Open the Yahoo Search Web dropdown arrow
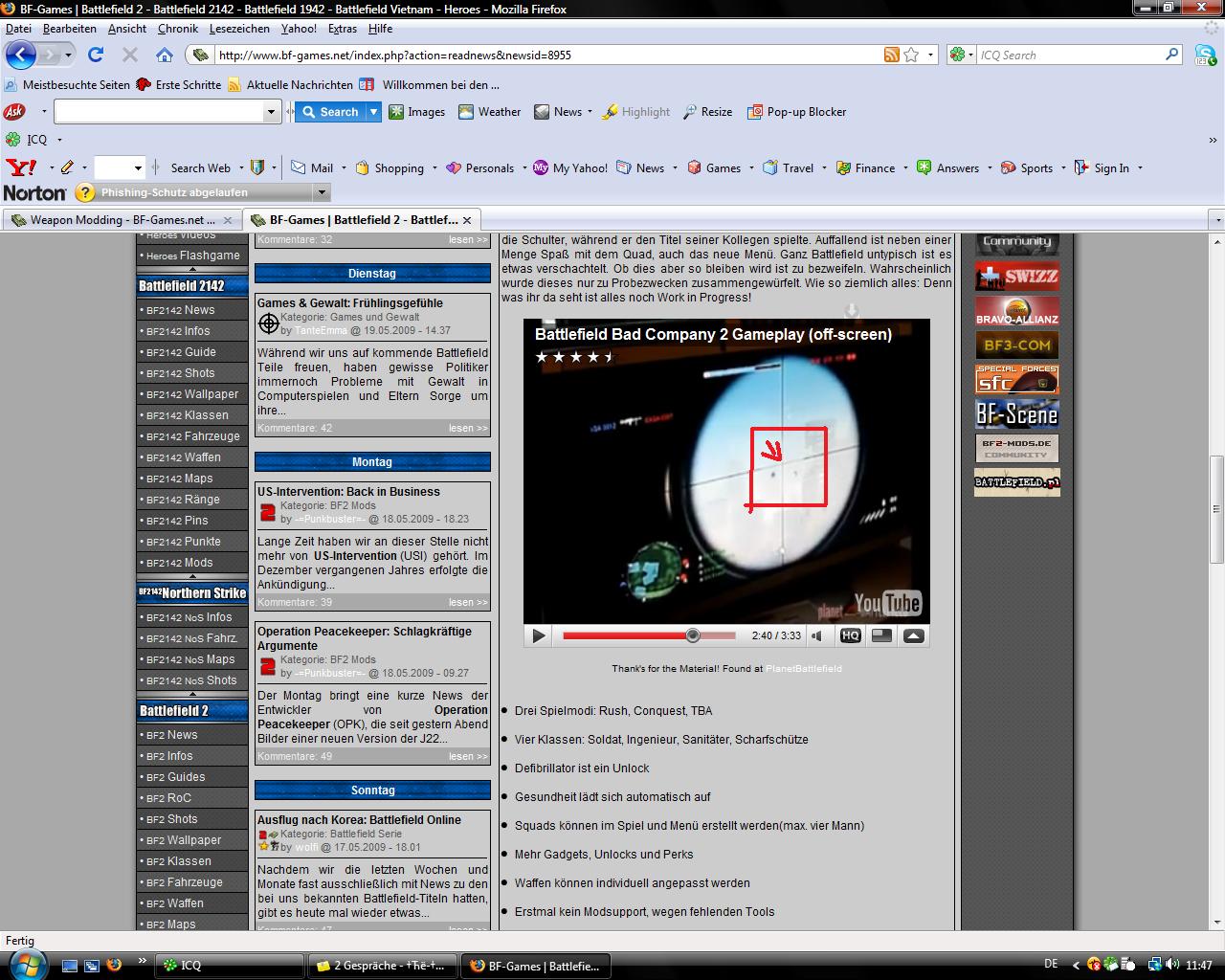This screenshot has height=980, width=1225. pyautogui.click(x=240, y=167)
